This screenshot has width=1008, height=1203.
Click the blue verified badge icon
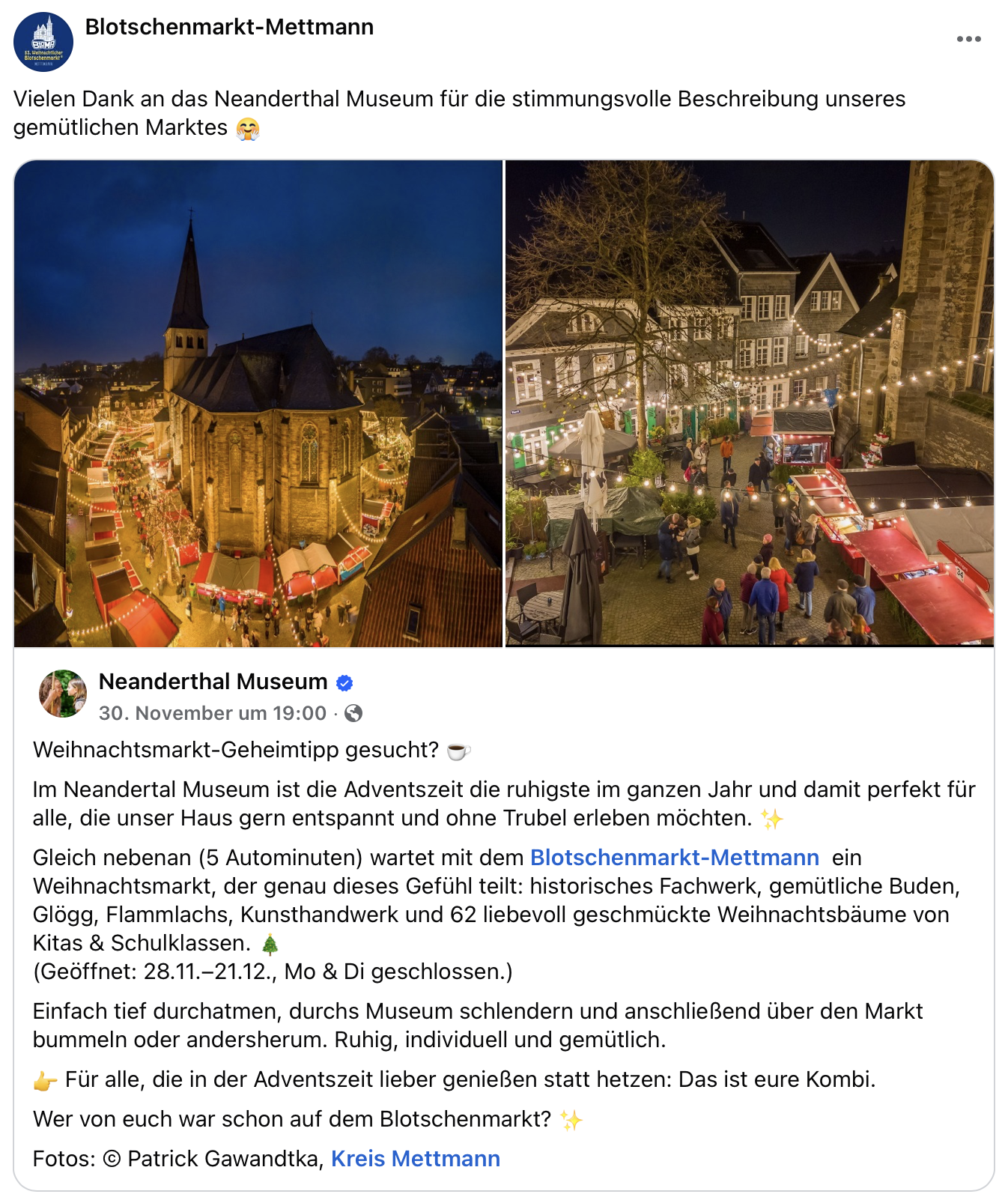[x=344, y=683]
